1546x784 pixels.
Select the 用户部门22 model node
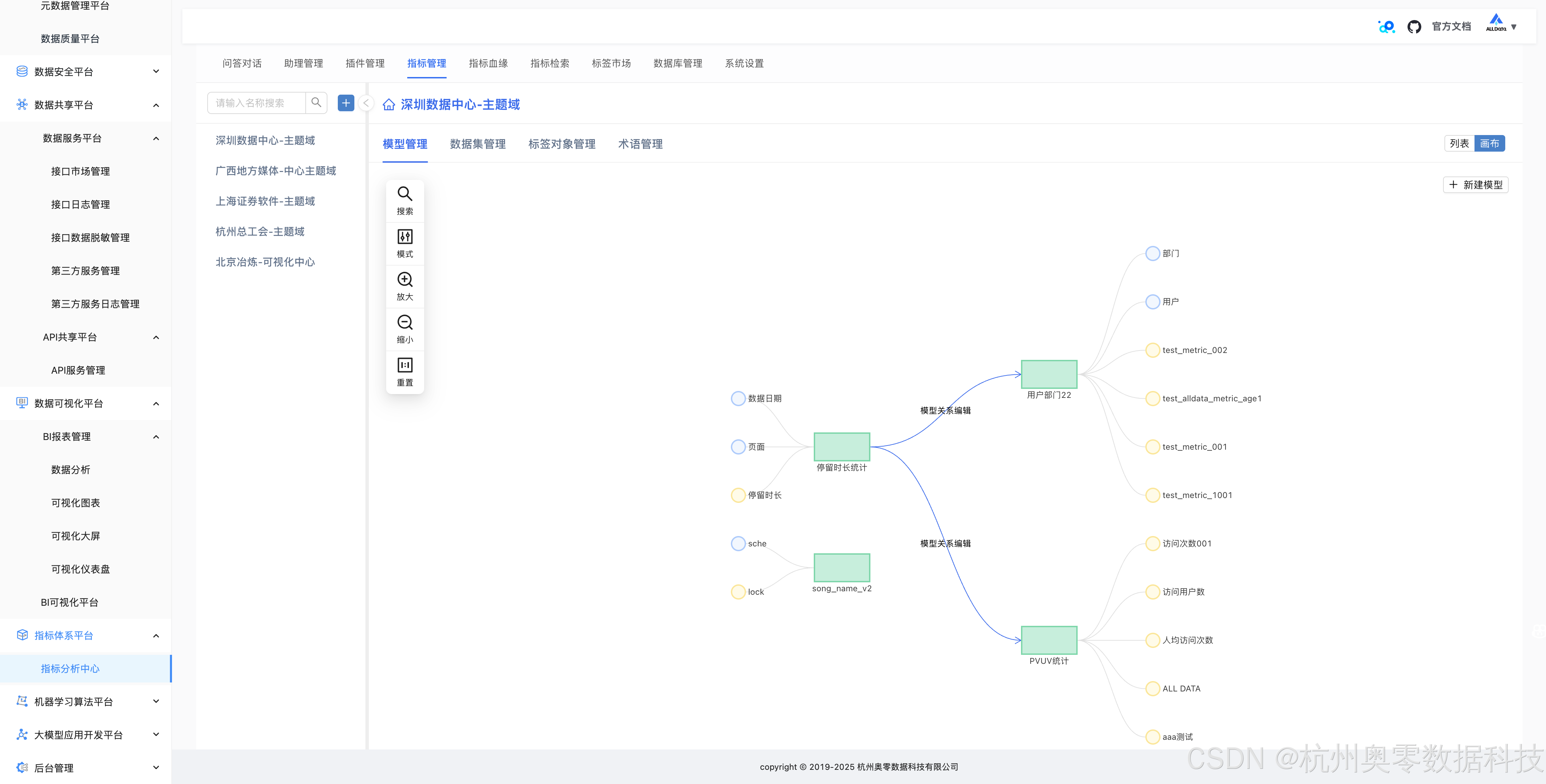coord(1049,374)
